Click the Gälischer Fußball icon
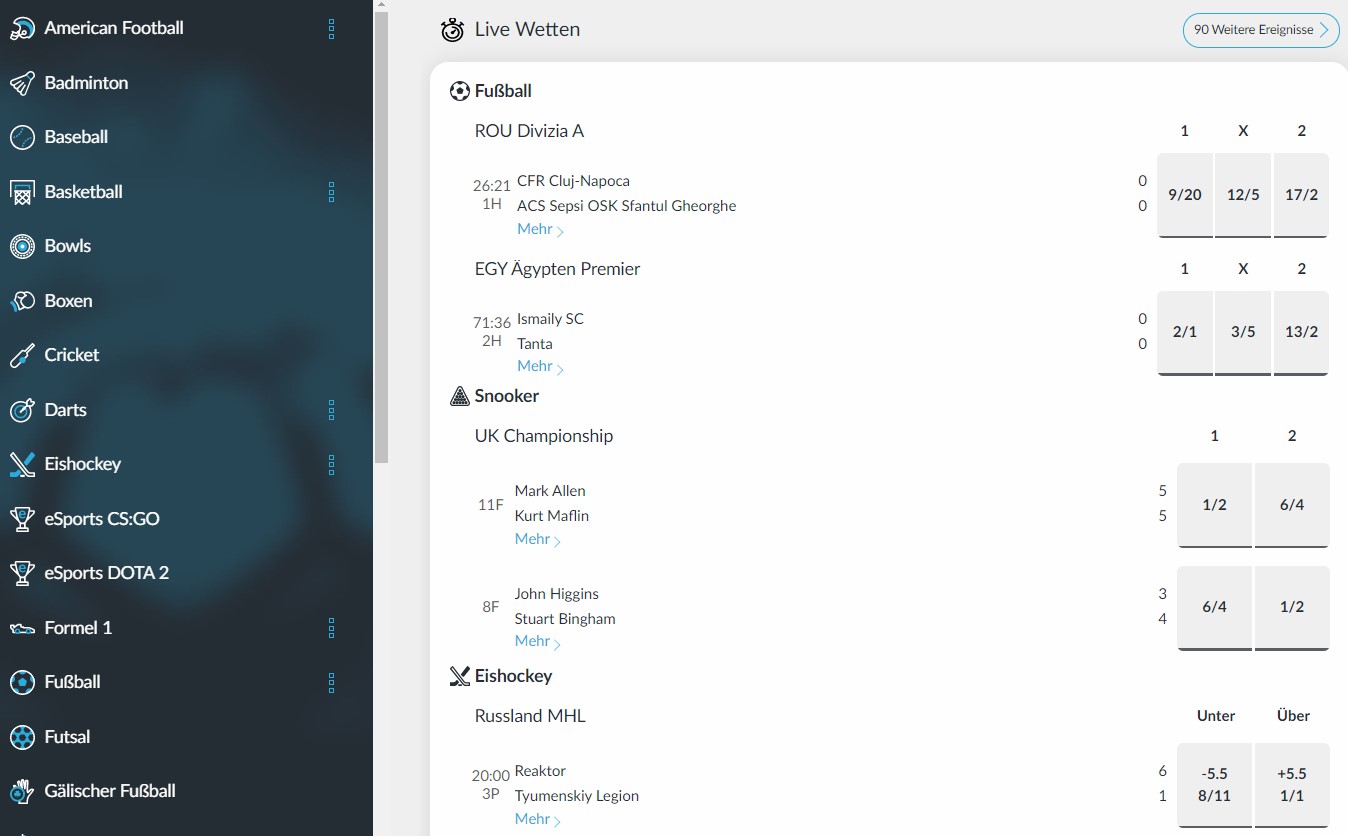The image size is (1348, 836). point(22,791)
